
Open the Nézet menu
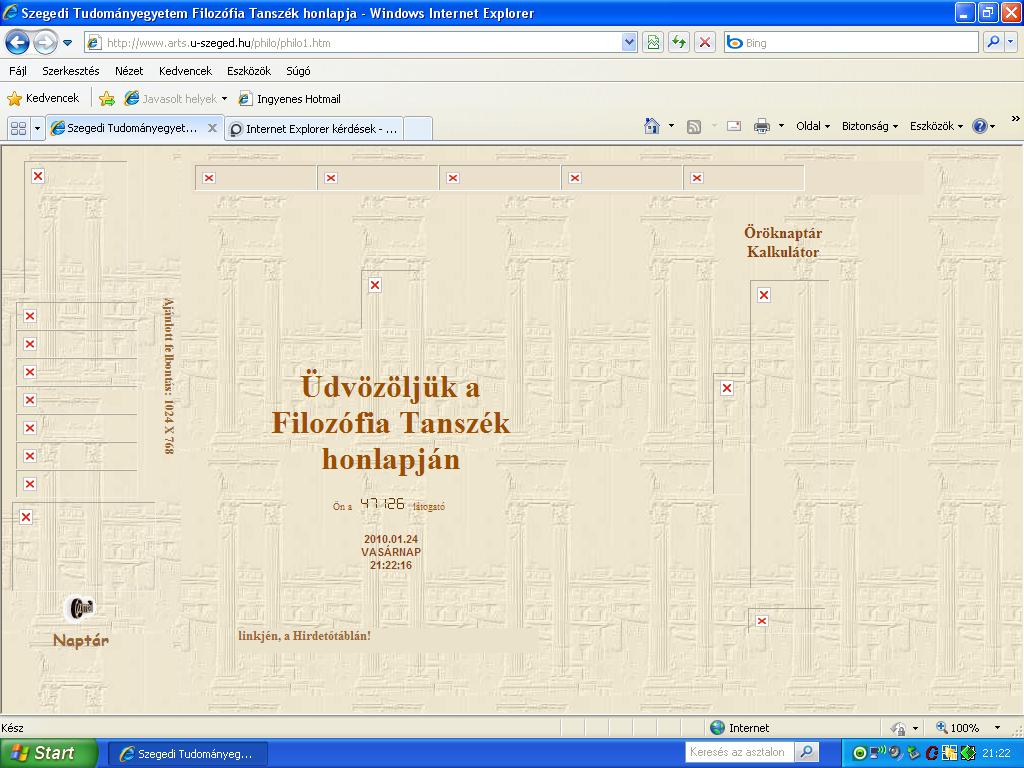tap(129, 71)
